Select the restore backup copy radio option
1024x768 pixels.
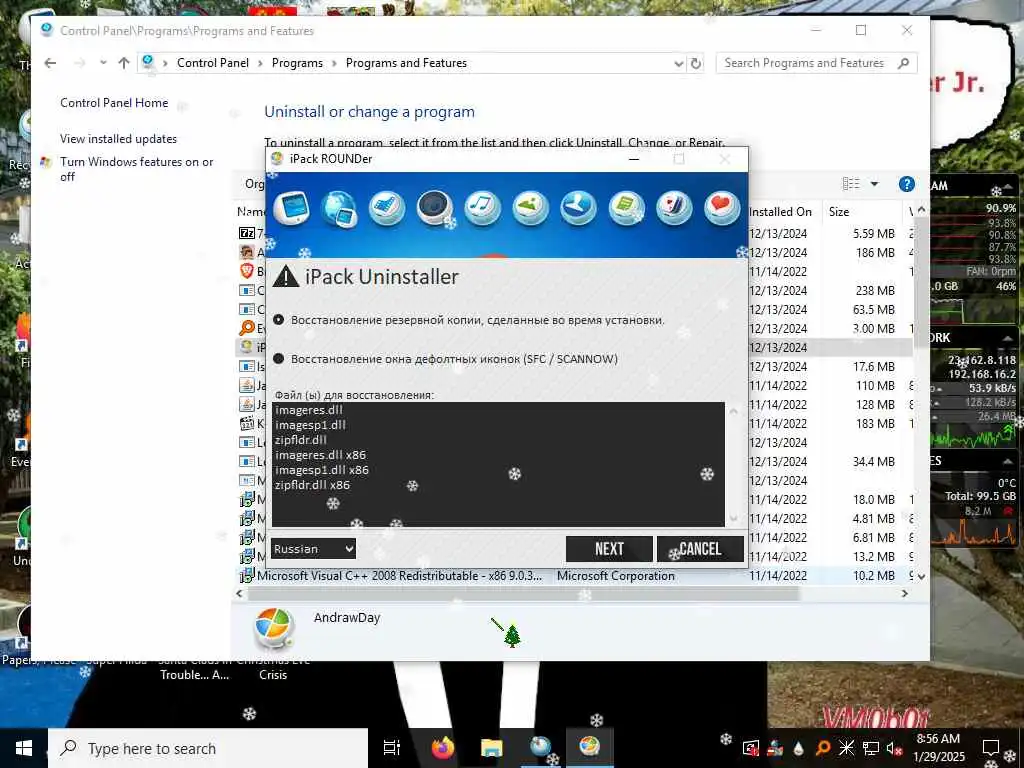(279, 320)
